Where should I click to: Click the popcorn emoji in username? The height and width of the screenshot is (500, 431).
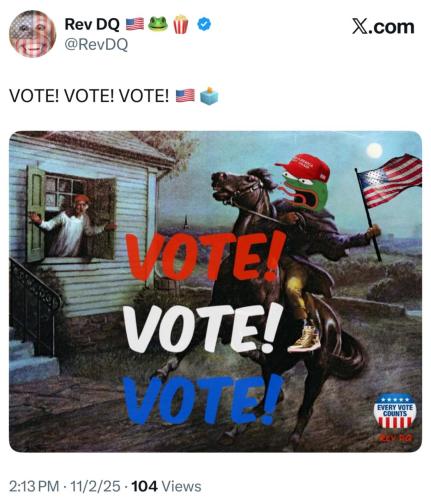click(181, 24)
